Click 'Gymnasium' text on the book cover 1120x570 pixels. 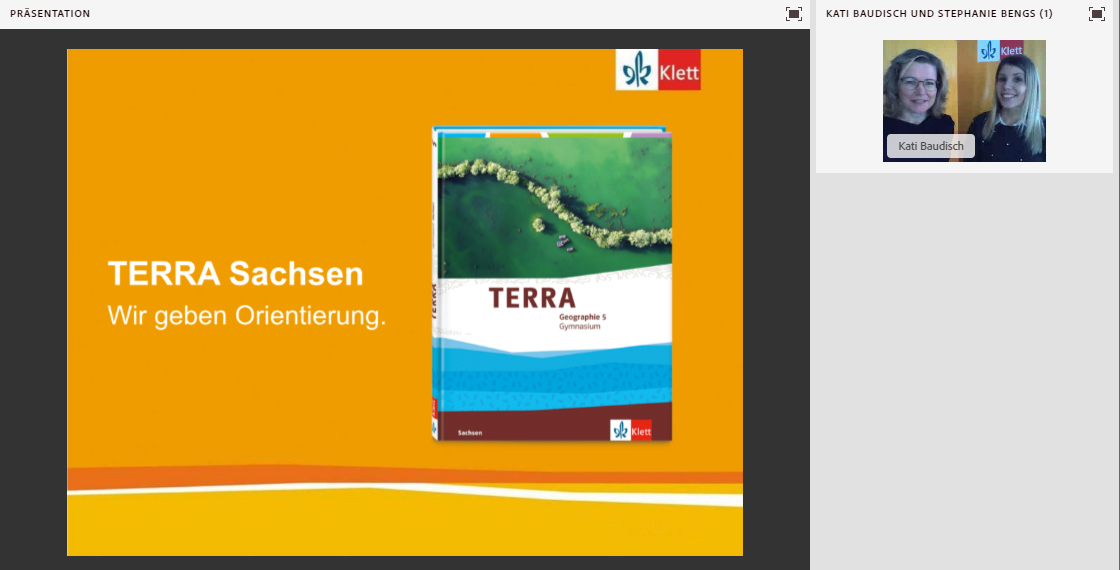tap(579, 326)
